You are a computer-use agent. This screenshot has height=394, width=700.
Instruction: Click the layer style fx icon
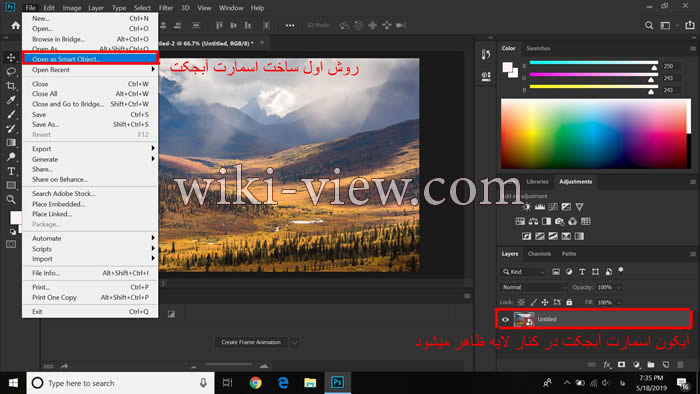[607, 365]
